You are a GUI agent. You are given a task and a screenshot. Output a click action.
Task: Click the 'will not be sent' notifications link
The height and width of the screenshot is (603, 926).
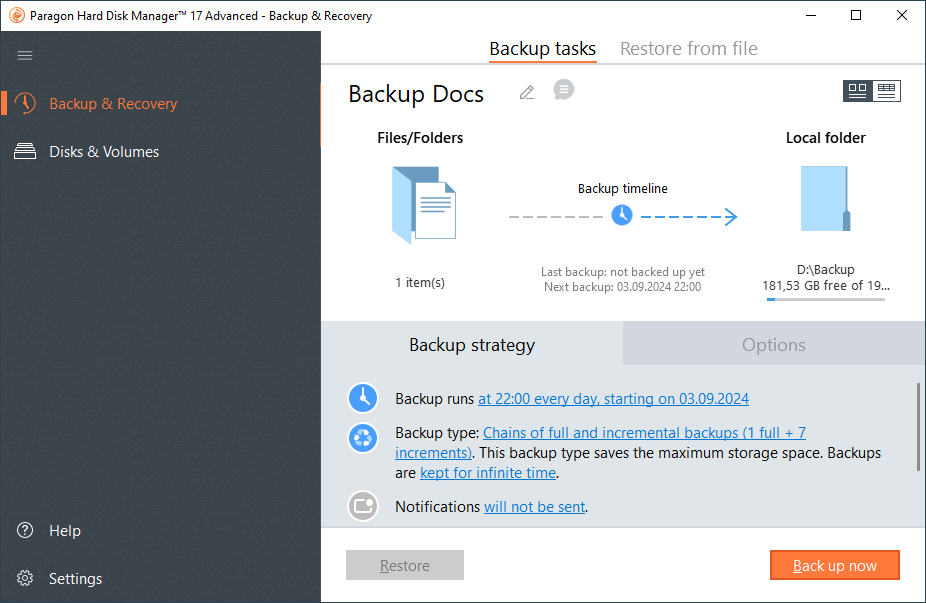534,507
